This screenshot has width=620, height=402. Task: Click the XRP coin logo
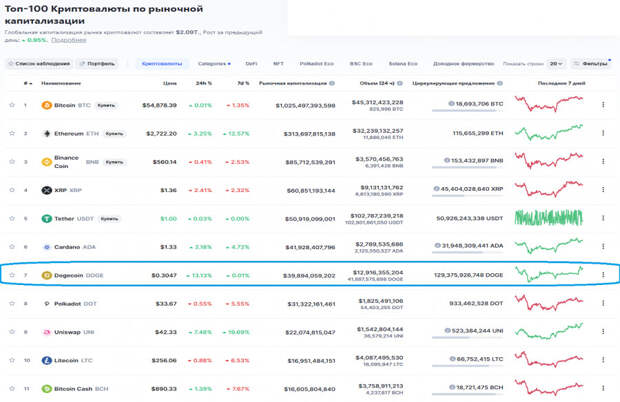47,190
